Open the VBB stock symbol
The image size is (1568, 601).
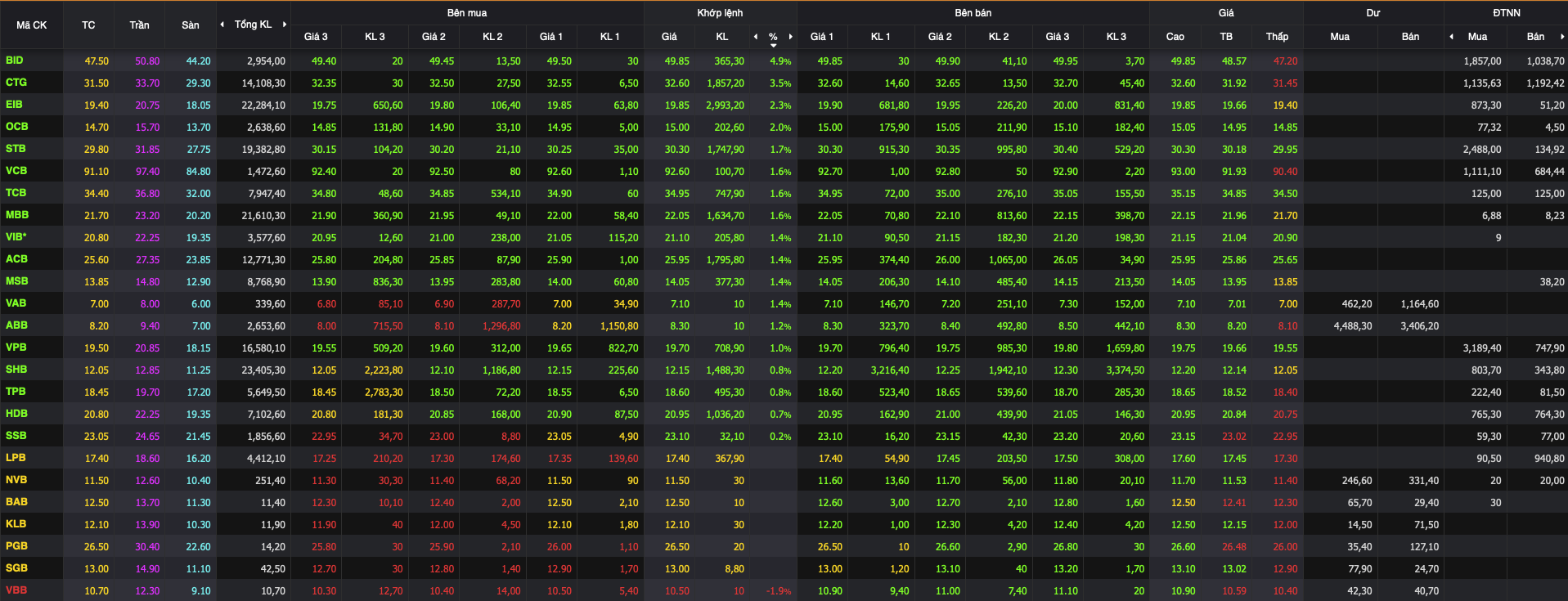coord(16,590)
